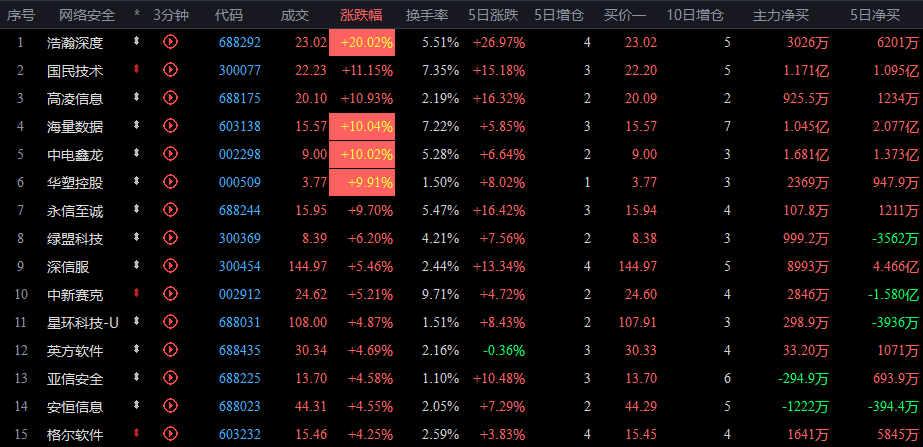This screenshot has width=923, height=447.
Task: Click the -0.36% five-day change value
Action: coord(504,350)
